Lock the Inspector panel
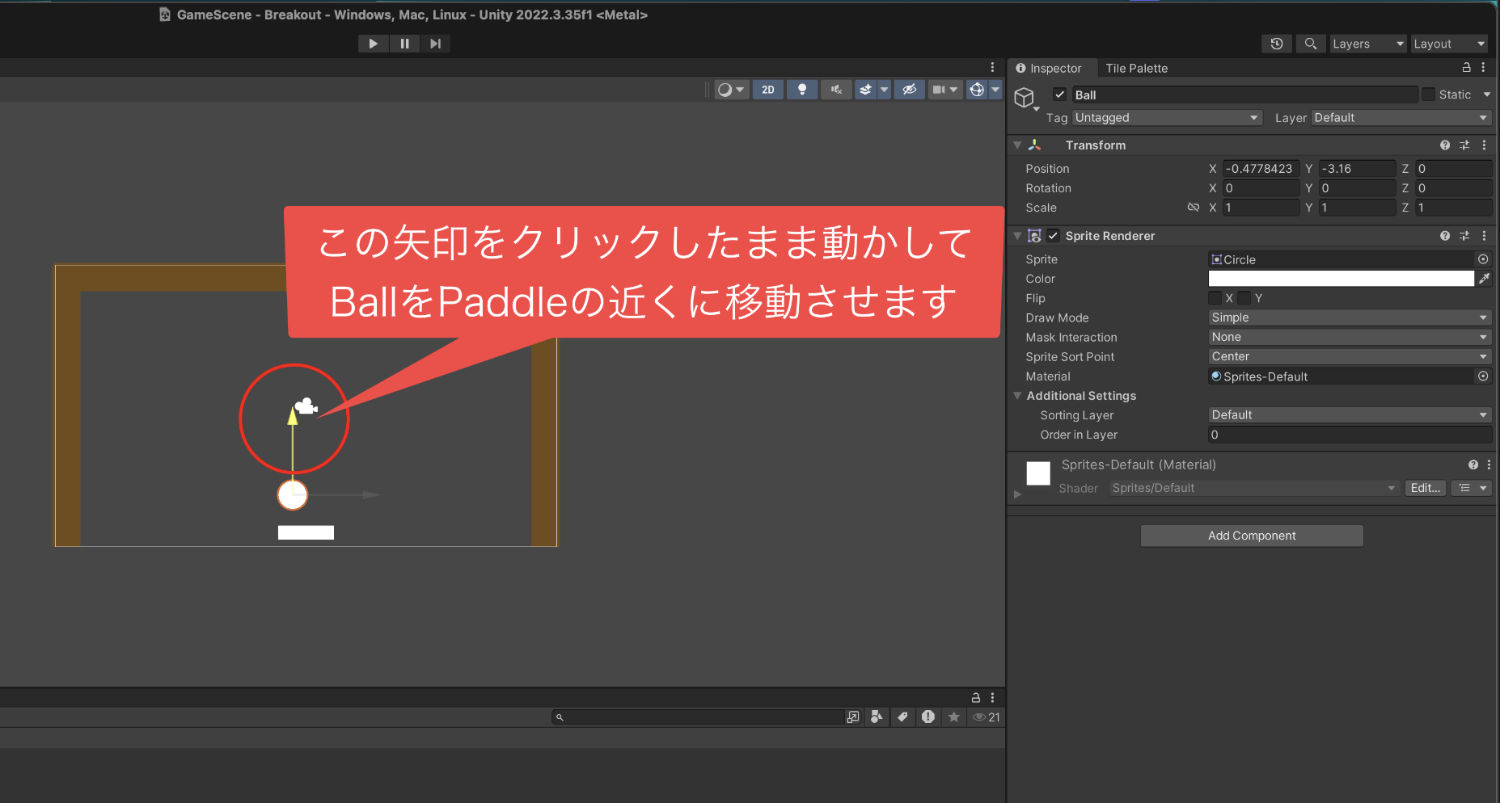 point(1467,68)
